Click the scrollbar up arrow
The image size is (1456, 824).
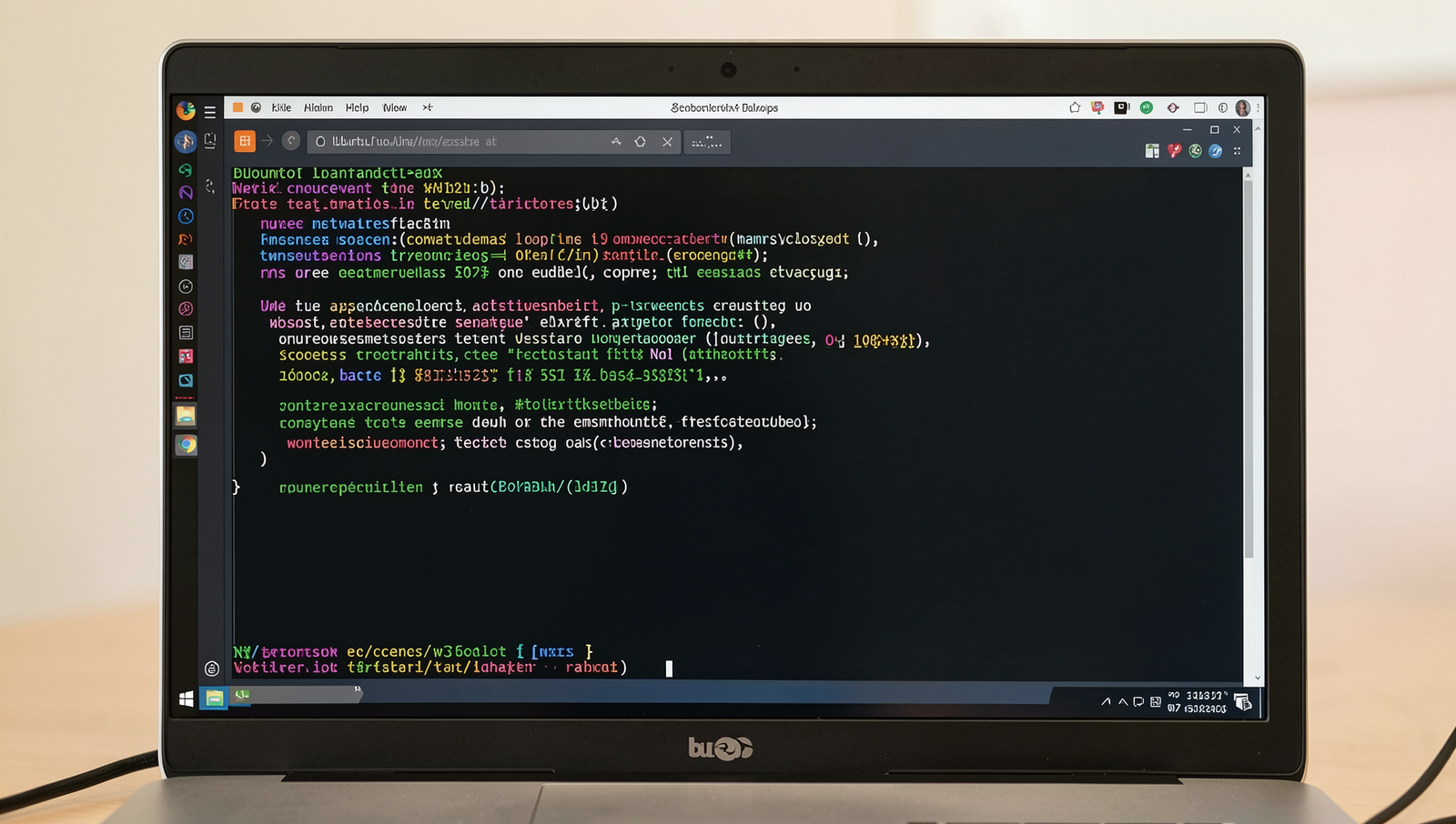(x=1248, y=174)
